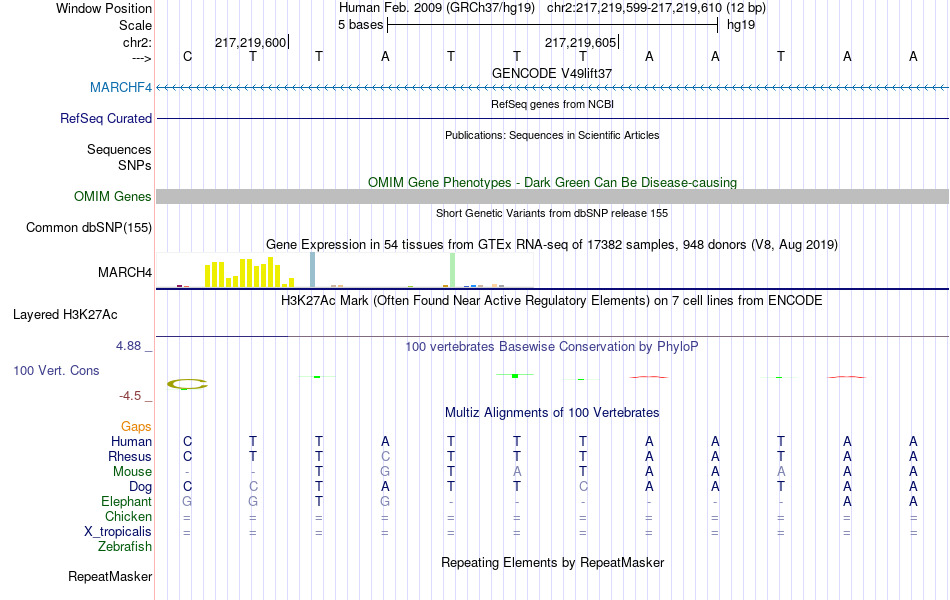Image resolution: width=950 pixels, height=600 pixels.
Task: Click 'Publications: Sequences in Scientific Articles' title
Action: point(552,135)
